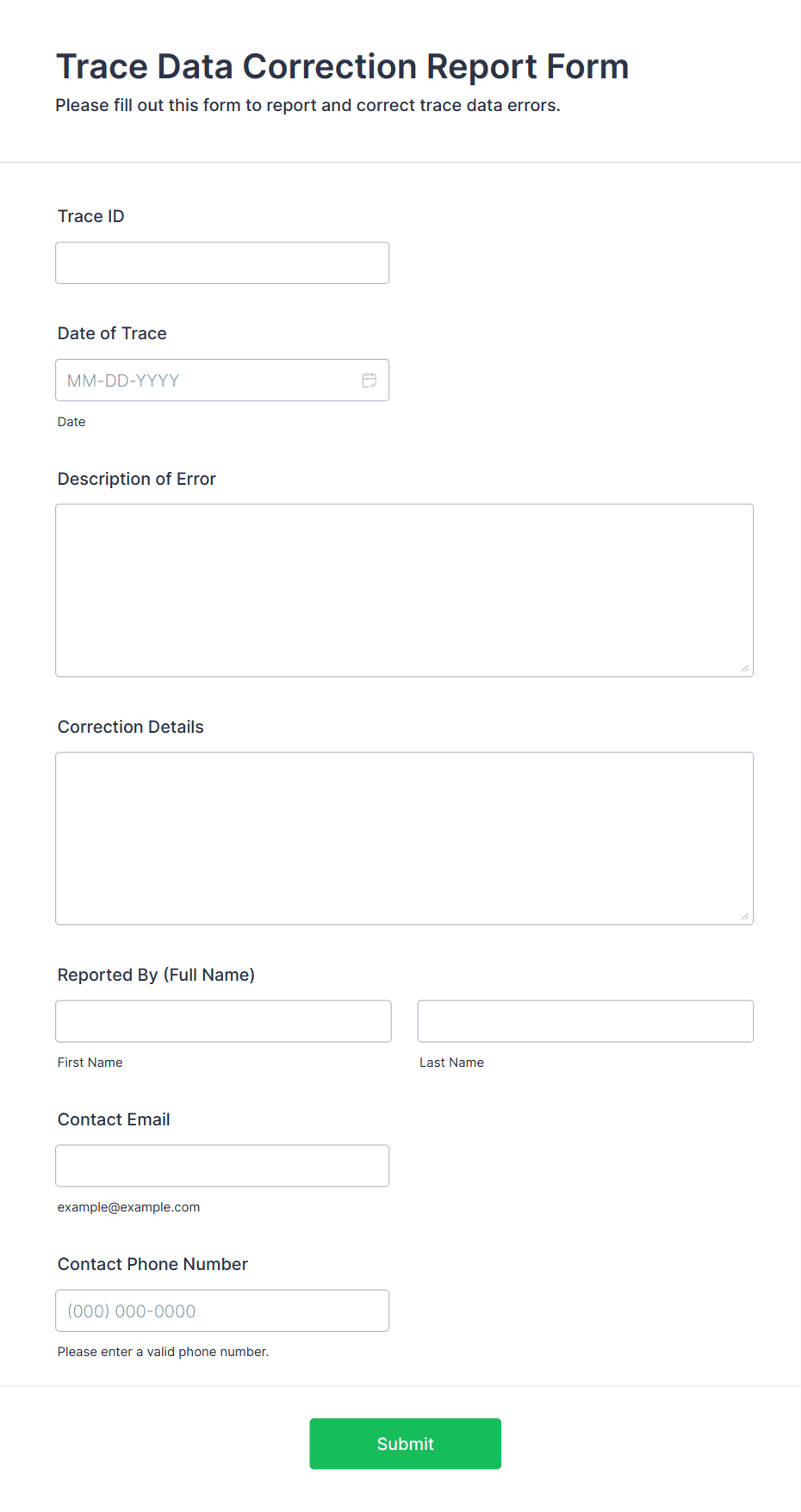Grab the Correction Details resize handle
Screen dimensions: 801x1512
745,916
